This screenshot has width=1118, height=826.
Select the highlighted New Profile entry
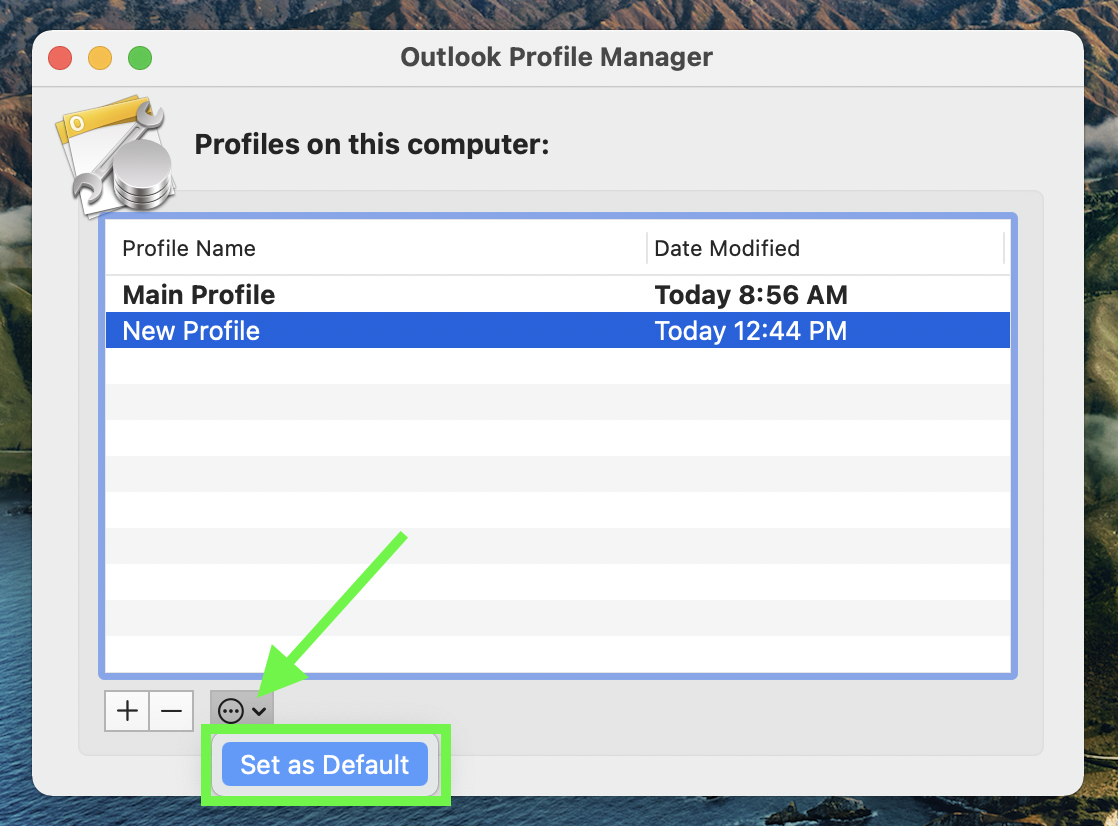190,330
